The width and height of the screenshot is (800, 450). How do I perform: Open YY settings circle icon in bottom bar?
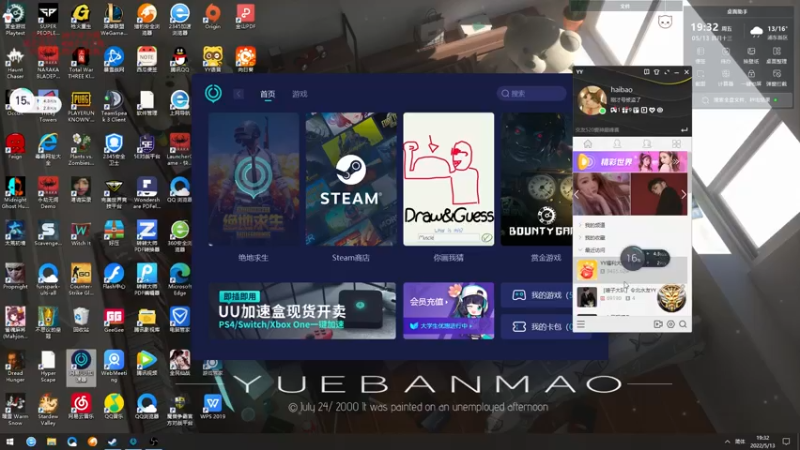tap(670, 324)
